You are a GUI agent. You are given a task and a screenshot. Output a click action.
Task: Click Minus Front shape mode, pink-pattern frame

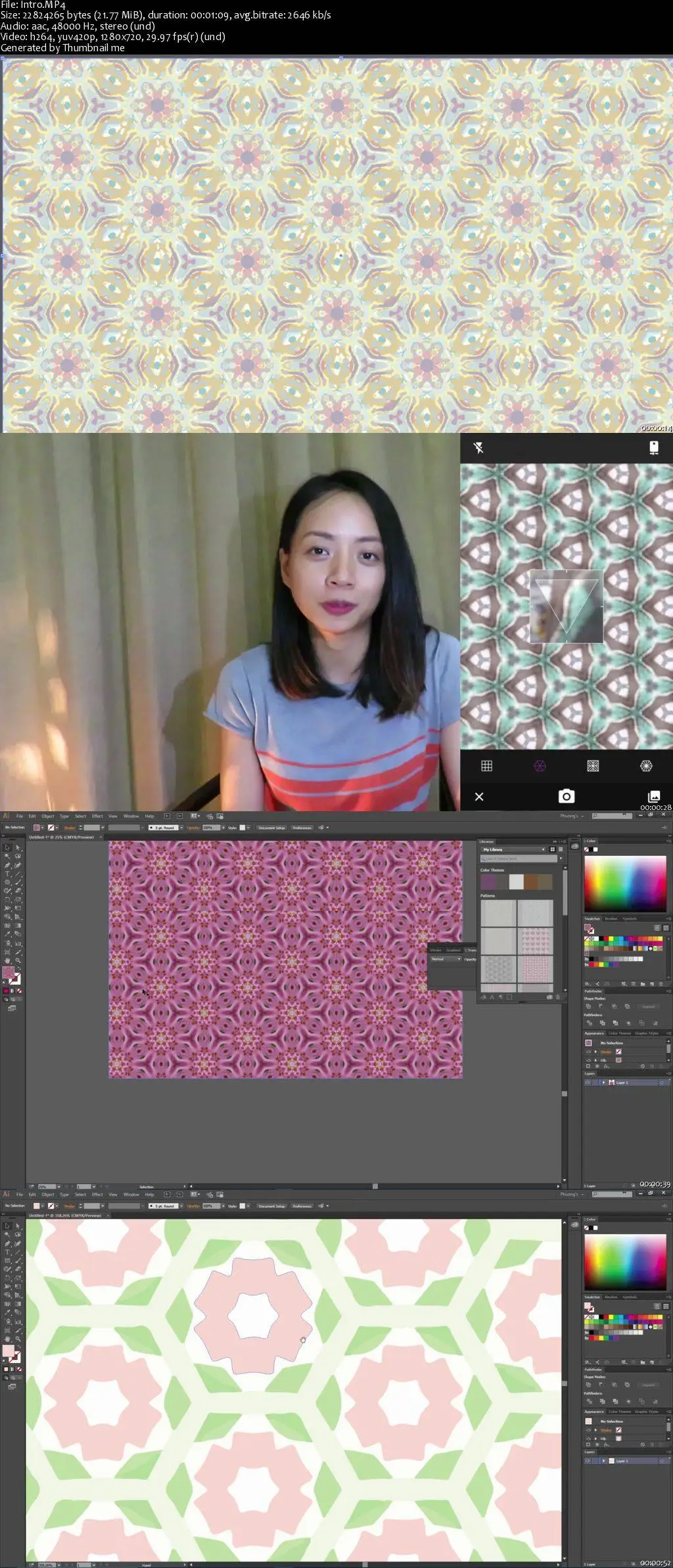[x=601, y=1006]
